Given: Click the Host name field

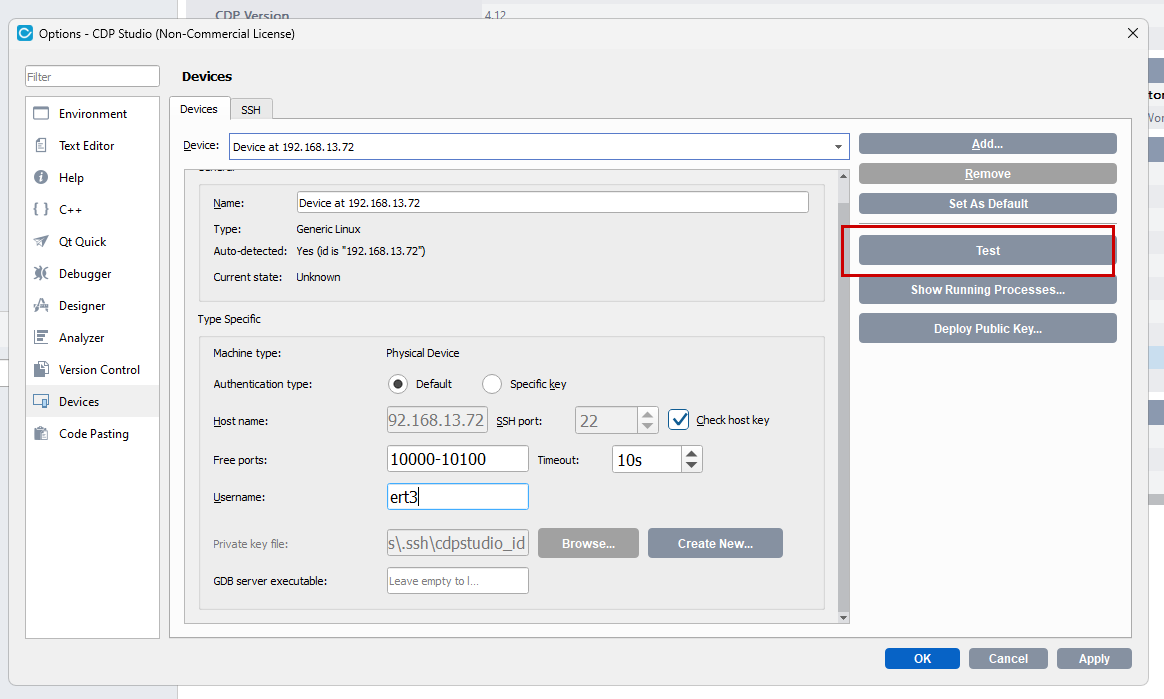Looking at the screenshot, I should pyautogui.click(x=437, y=420).
